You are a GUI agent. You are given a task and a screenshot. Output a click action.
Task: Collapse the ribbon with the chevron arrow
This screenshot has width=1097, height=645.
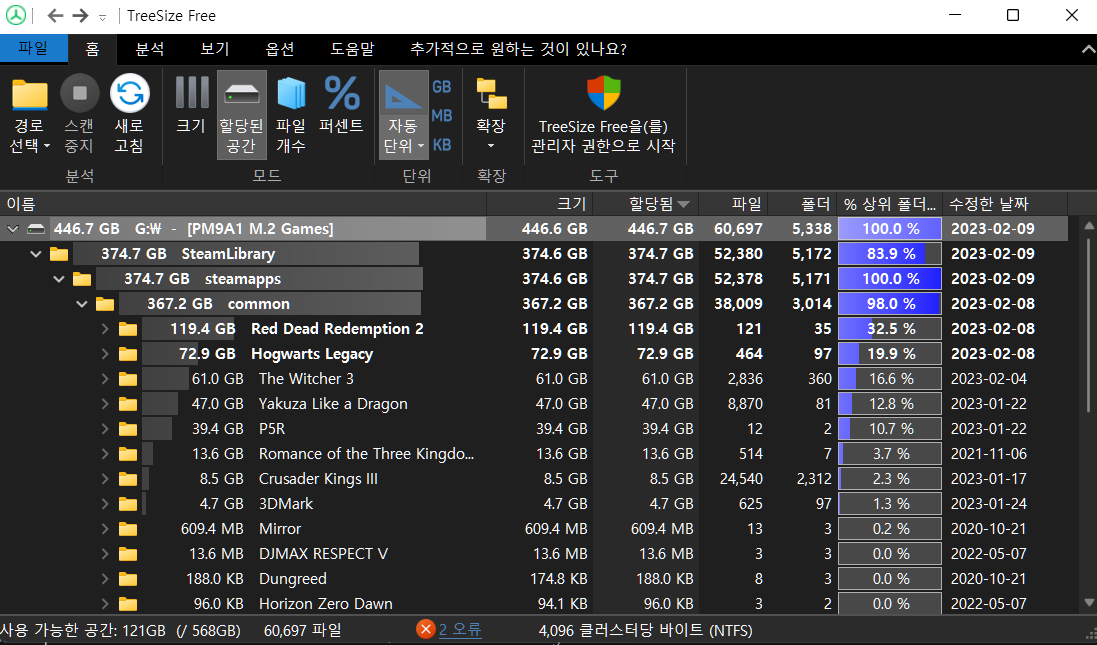click(x=1088, y=49)
